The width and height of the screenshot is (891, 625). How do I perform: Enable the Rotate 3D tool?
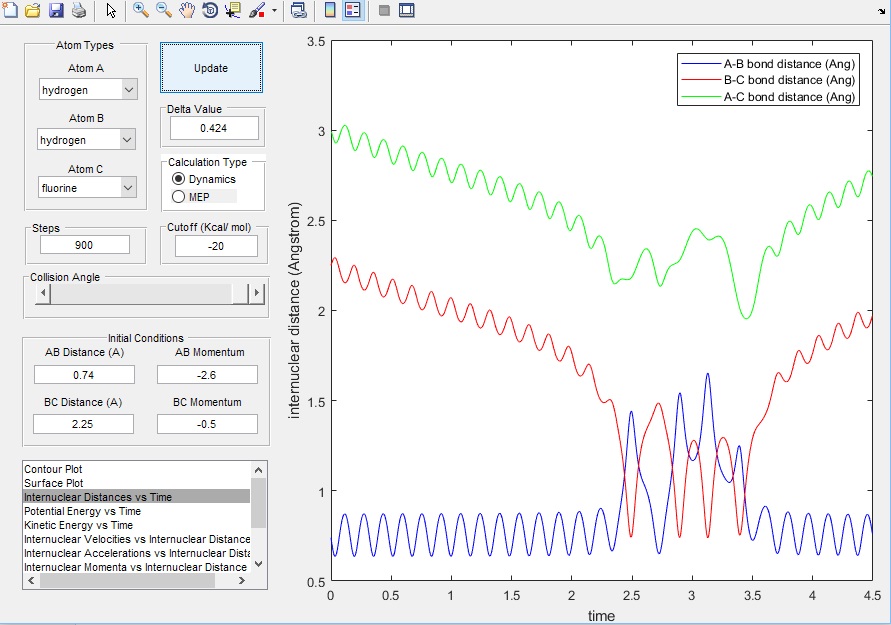pyautogui.click(x=210, y=11)
